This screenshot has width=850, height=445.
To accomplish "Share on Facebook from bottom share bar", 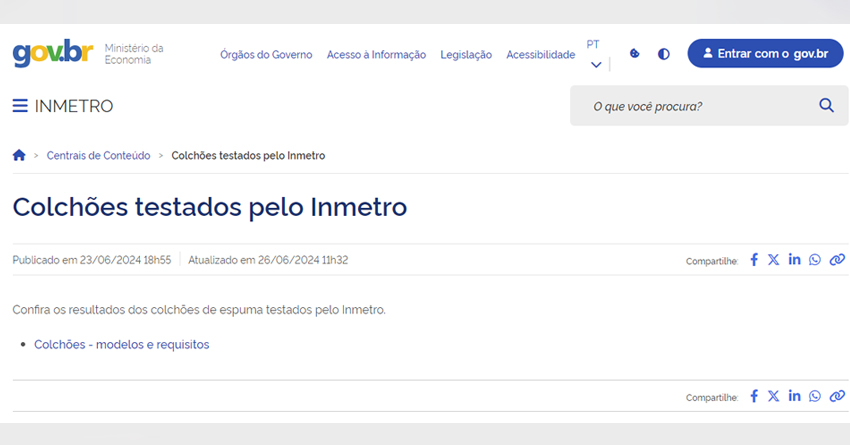I will [754, 396].
